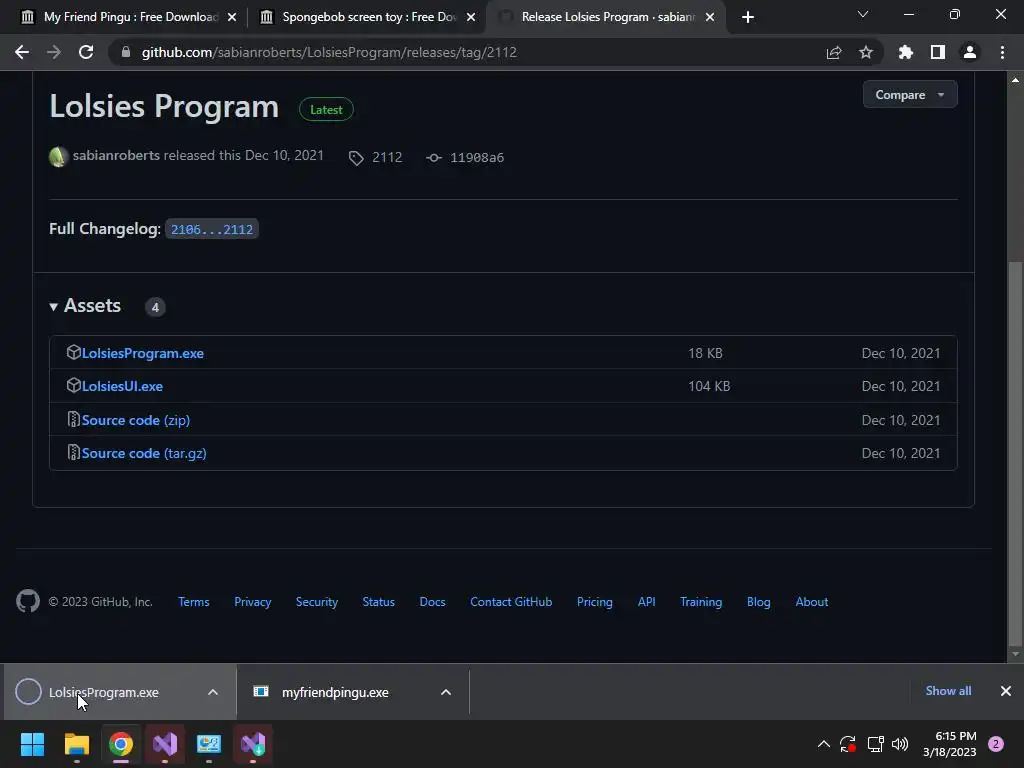Click the file icon for Source code (tar.gz)
The height and width of the screenshot is (768, 1024).
pos(73,453)
